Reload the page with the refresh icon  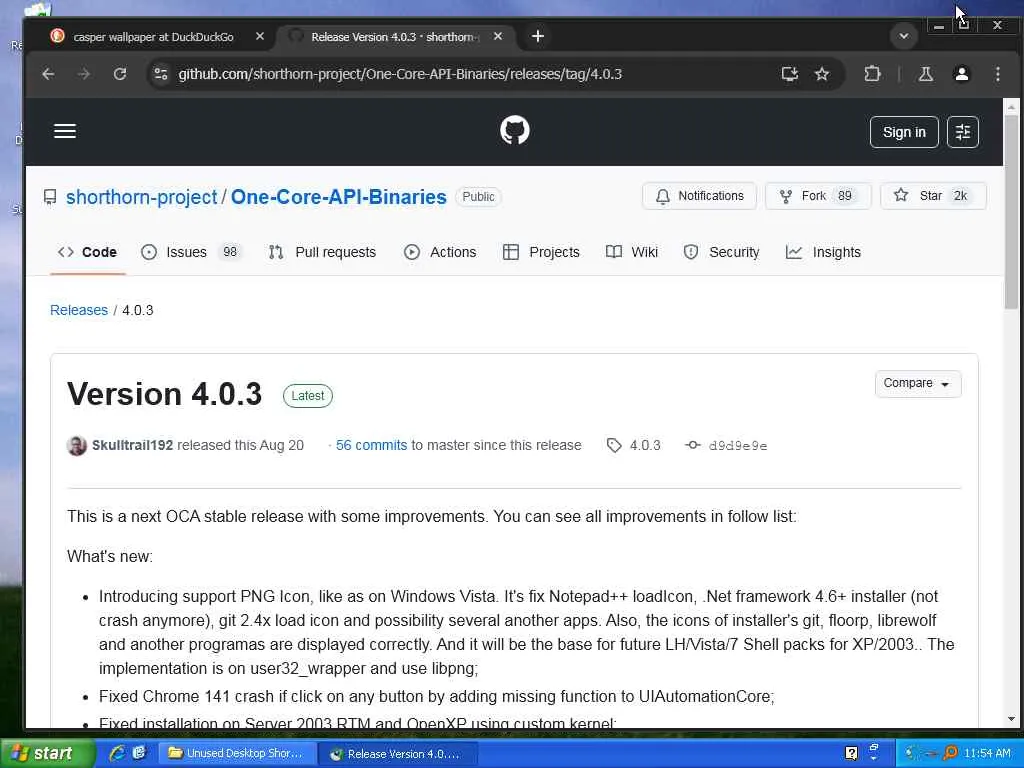tap(120, 74)
